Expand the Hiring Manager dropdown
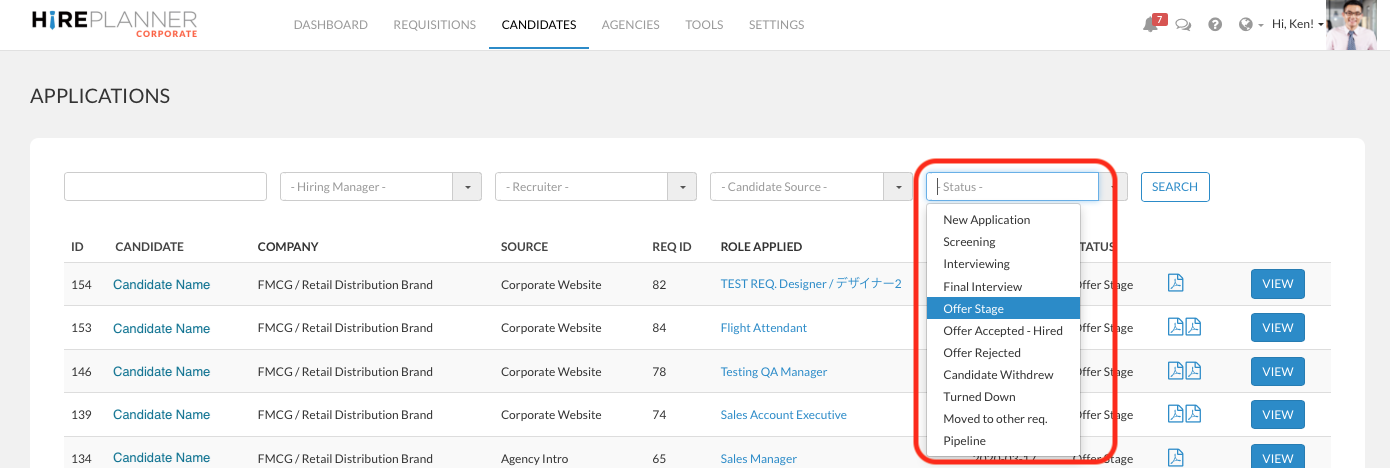1390x468 pixels. click(467, 187)
